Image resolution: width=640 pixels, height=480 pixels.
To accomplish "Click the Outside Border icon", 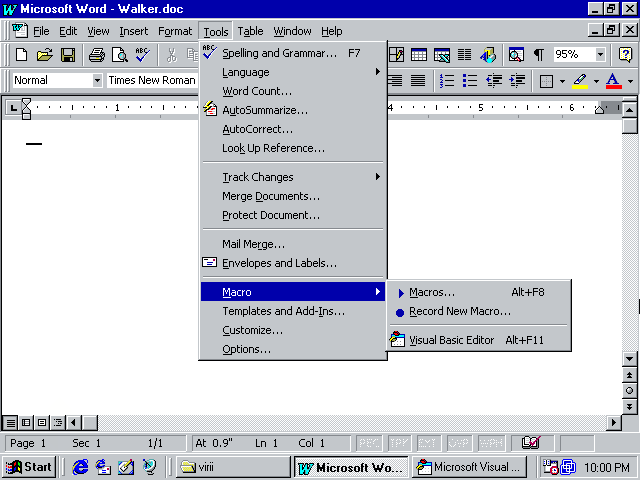I will 546,81.
